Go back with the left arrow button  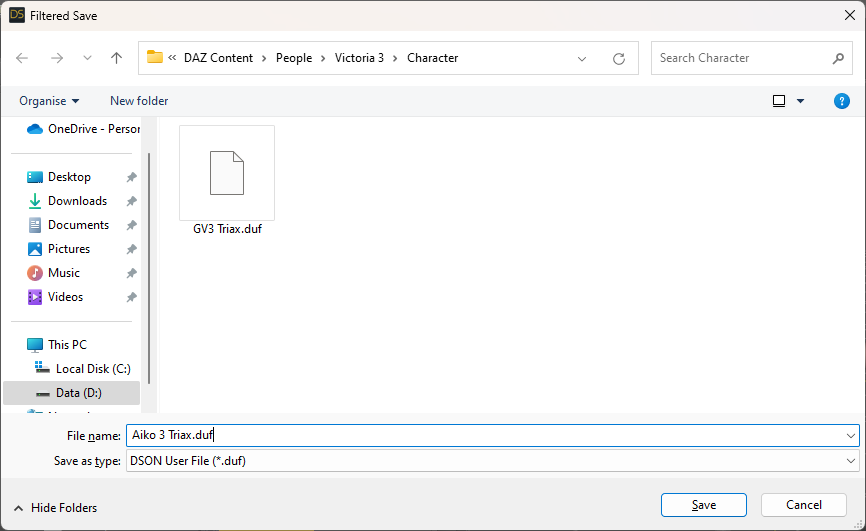[x=22, y=58]
